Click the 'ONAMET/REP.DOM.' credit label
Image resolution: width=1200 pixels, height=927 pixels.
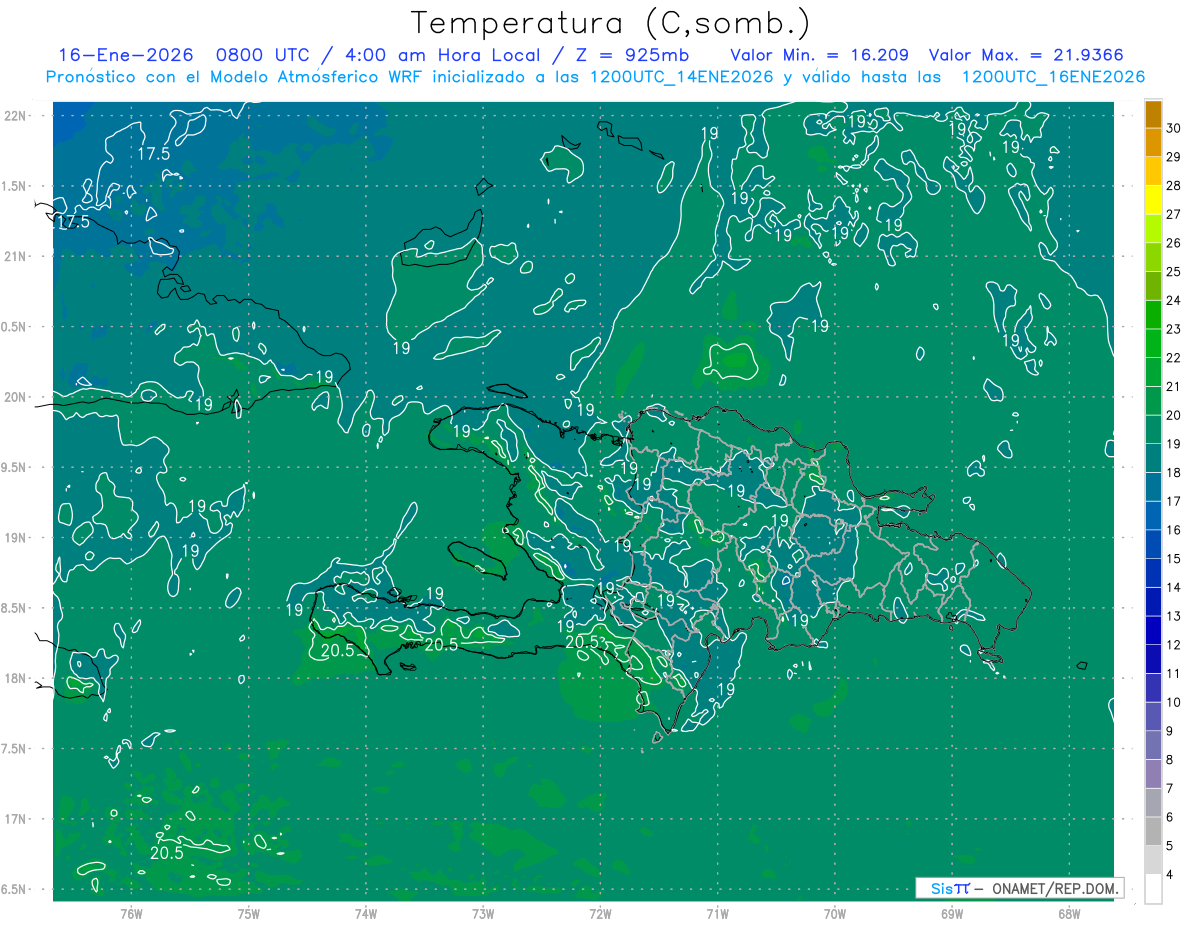(x=1055, y=888)
